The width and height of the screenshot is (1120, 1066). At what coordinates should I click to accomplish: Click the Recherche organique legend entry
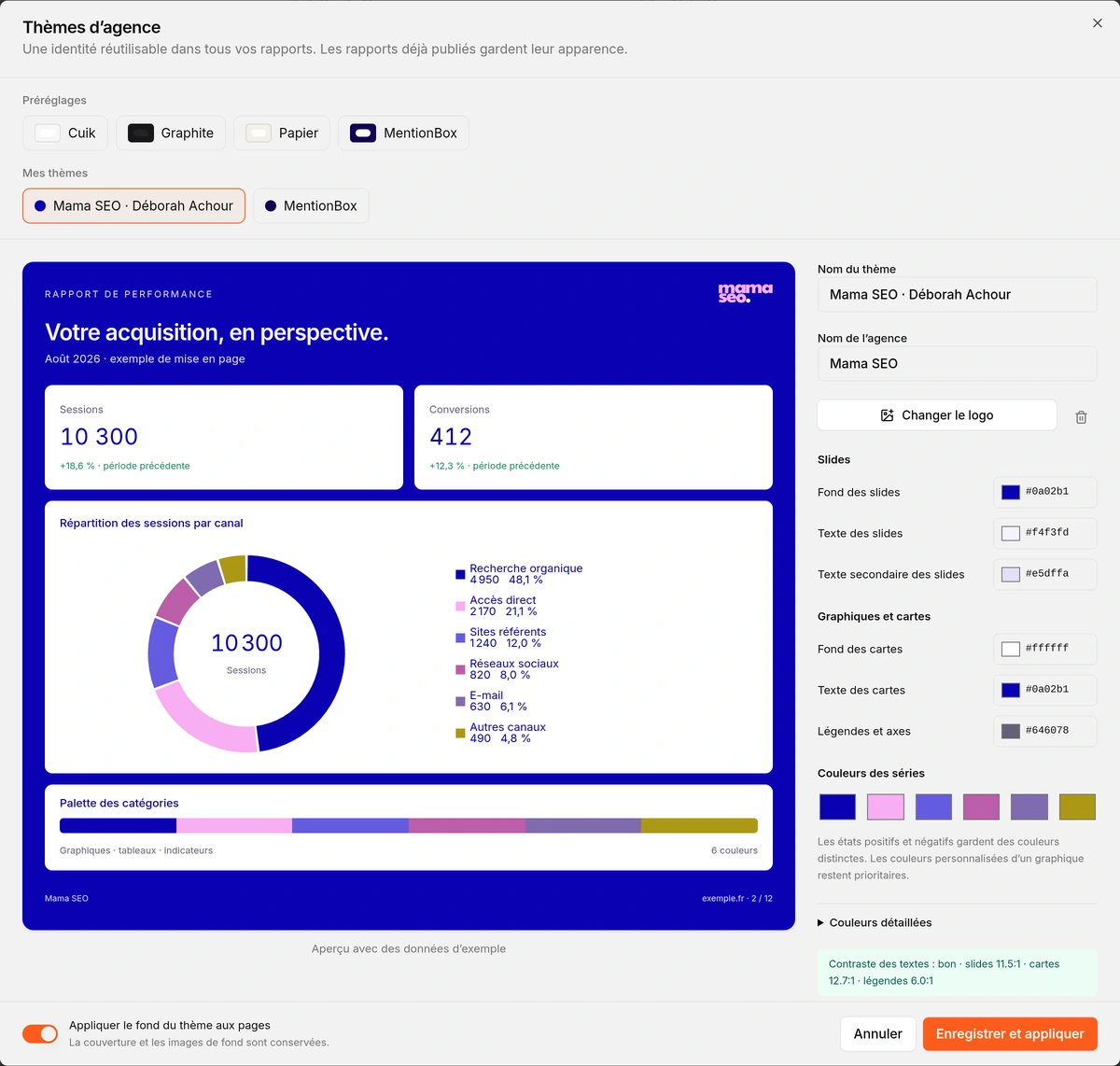click(x=519, y=574)
